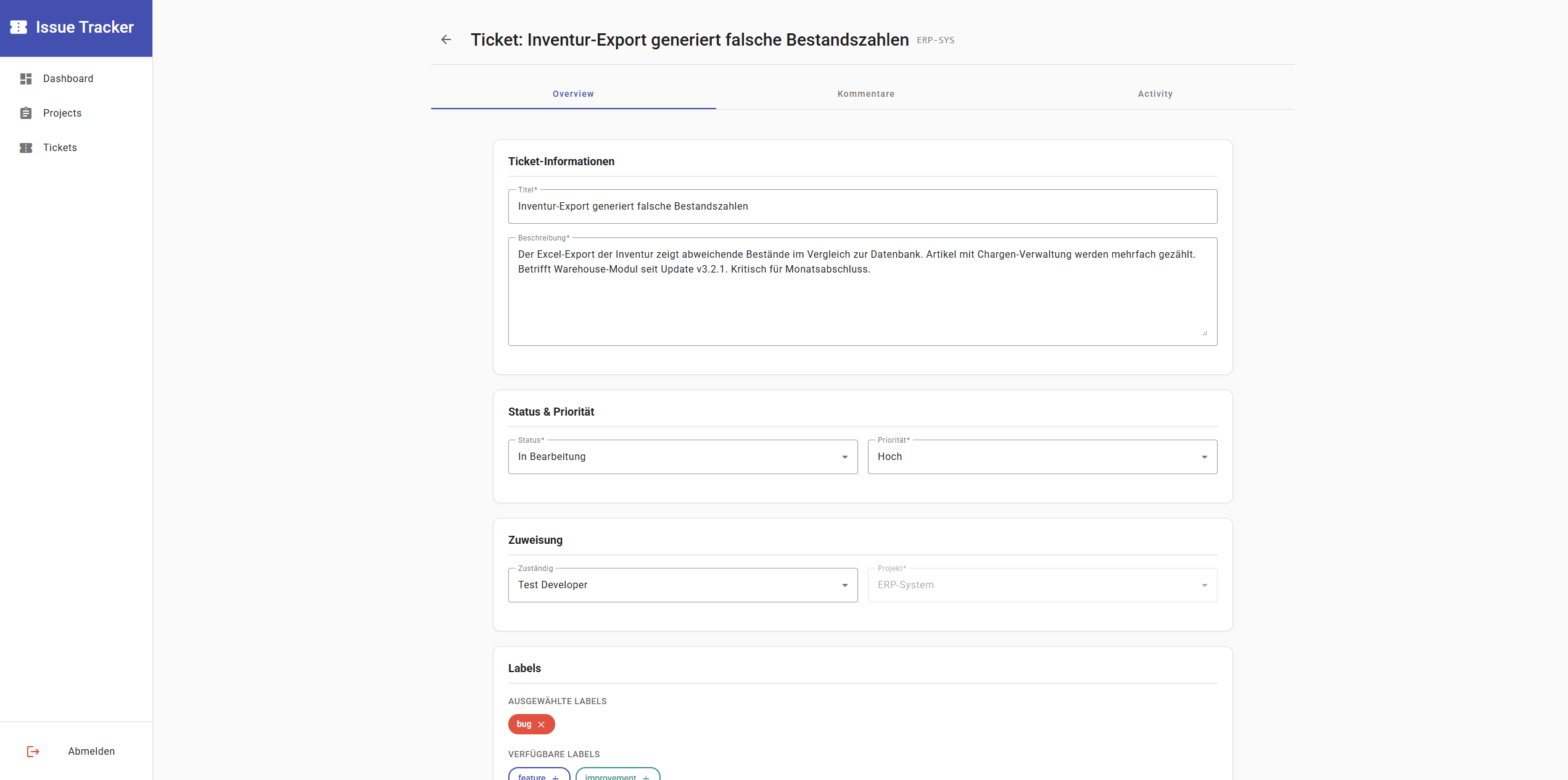Click the ticket page title heading
This screenshot has height=780, width=1568.
pyautogui.click(x=689, y=40)
